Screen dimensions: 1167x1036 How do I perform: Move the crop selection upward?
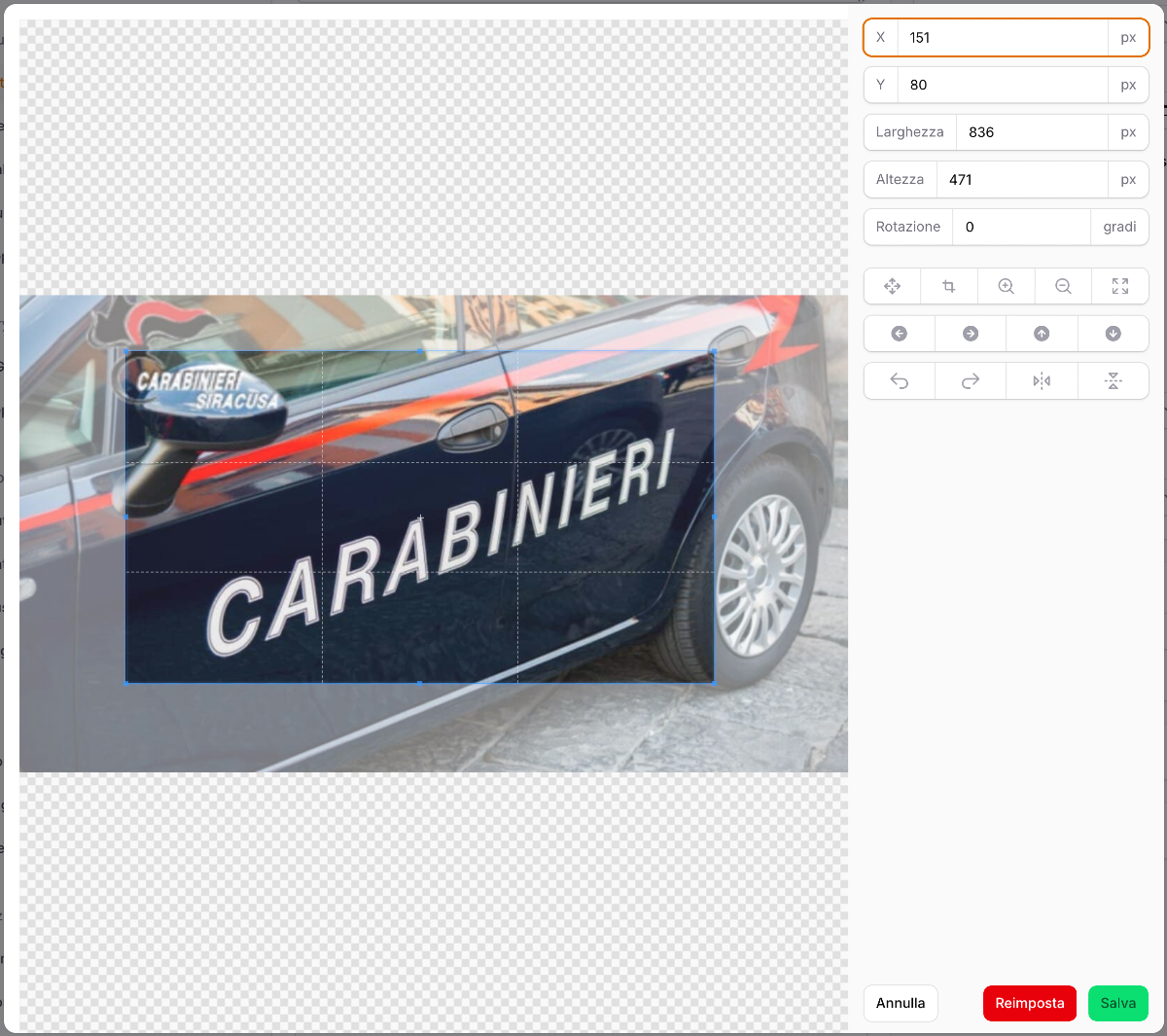coord(1042,333)
